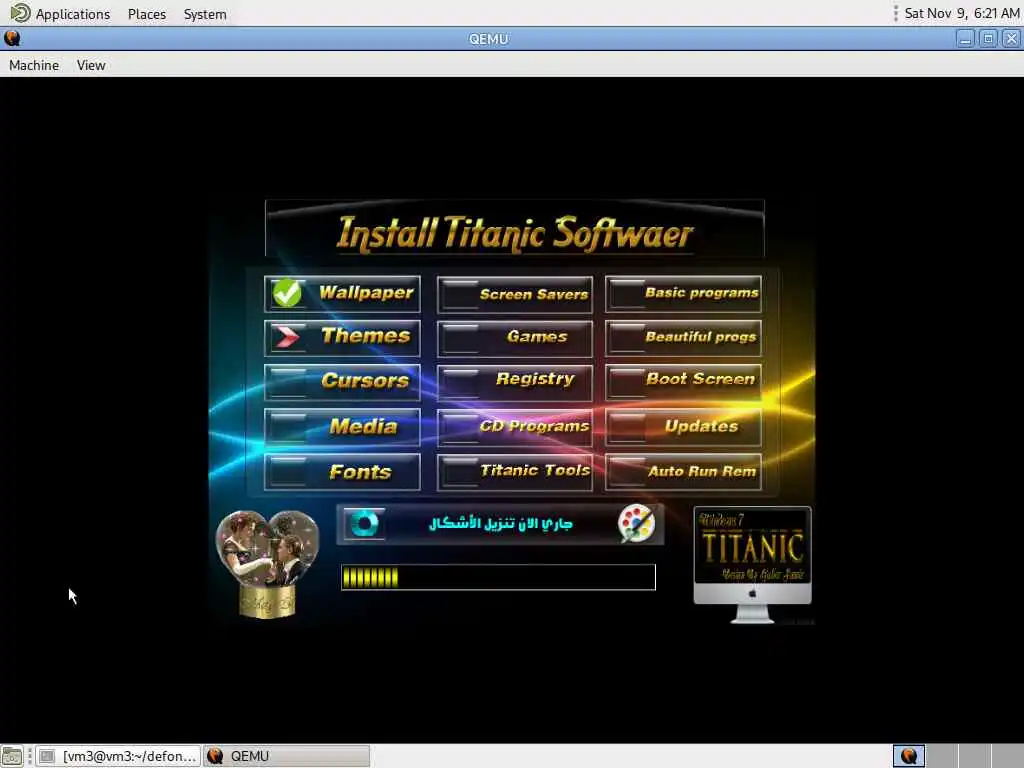Select the Games button
1024x768 pixels.
tap(515, 338)
